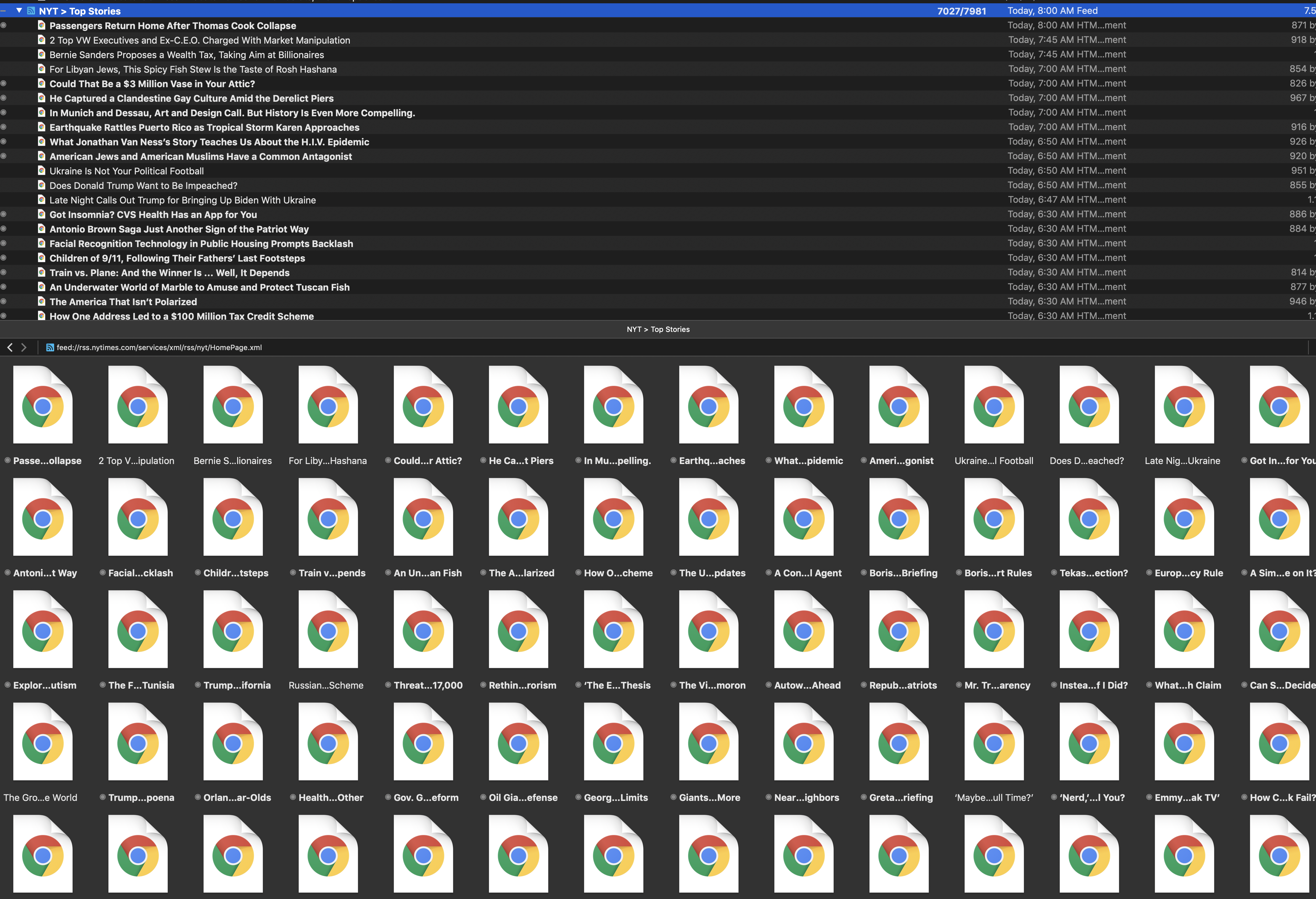
Task: Open the Threat...17,000 Chrome document icon
Action: pyautogui.click(x=423, y=629)
